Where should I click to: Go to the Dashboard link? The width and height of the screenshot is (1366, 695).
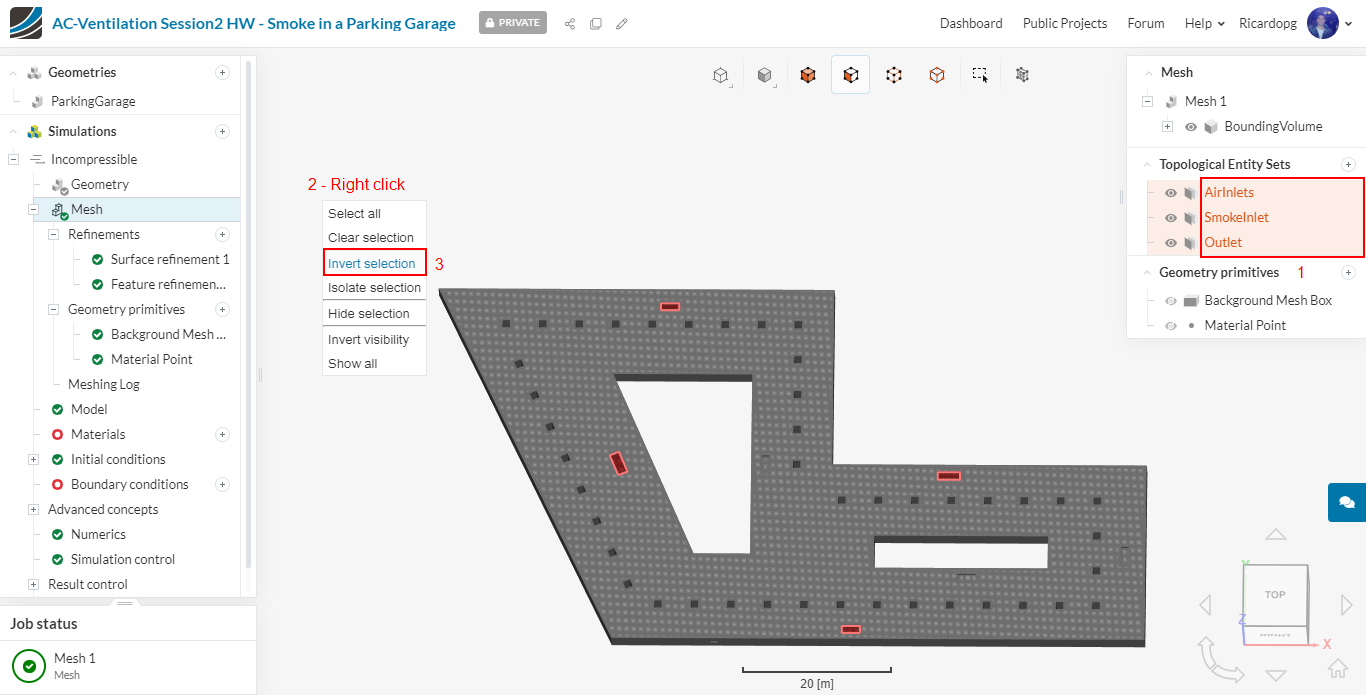tap(971, 23)
